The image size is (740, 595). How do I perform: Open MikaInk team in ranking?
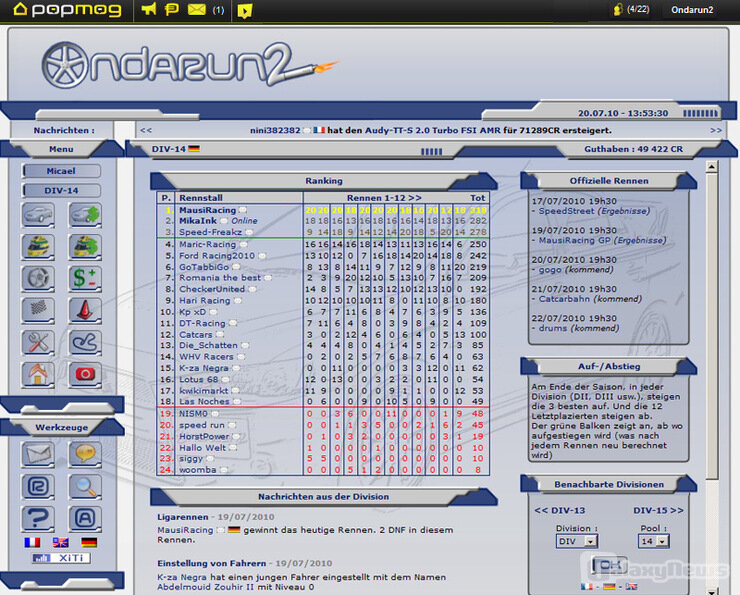tap(198, 221)
